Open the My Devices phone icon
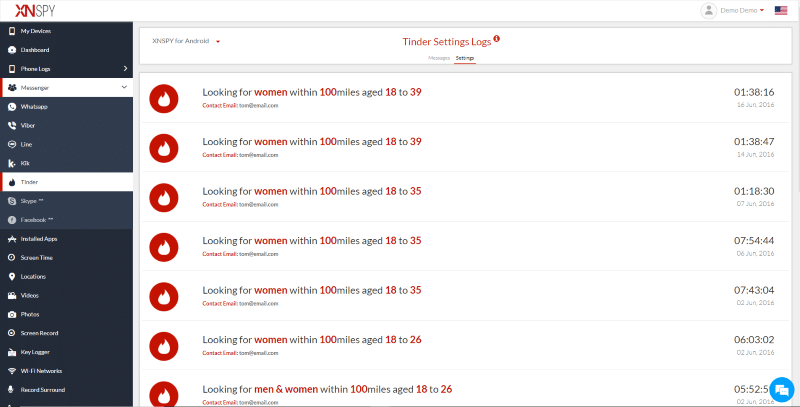 [x=12, y=31]
